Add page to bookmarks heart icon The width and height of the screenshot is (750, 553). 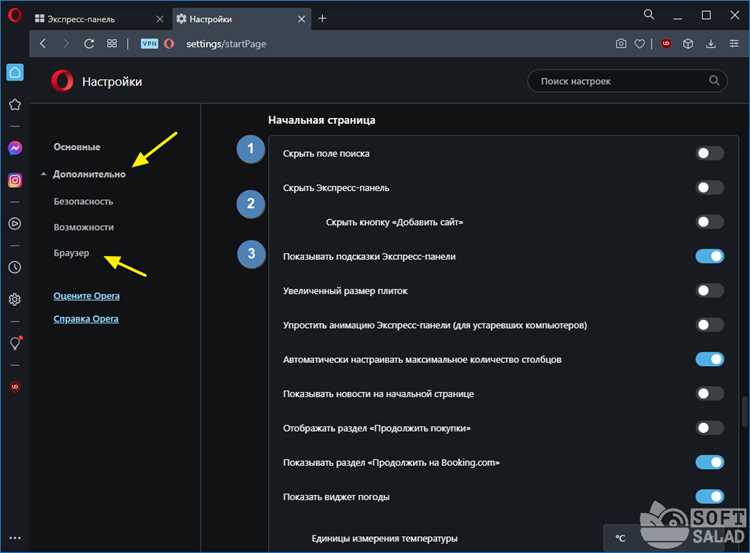(640, 44)
